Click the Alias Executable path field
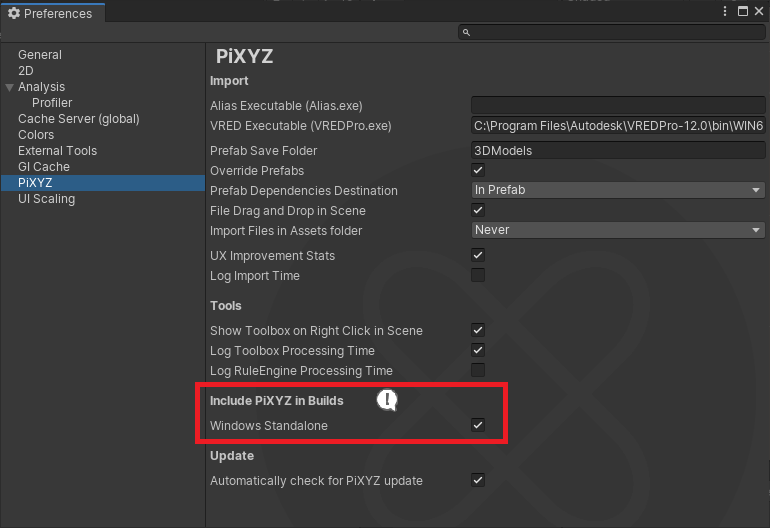The height and width of the screenshot is (528, 770). pos(618,105)
